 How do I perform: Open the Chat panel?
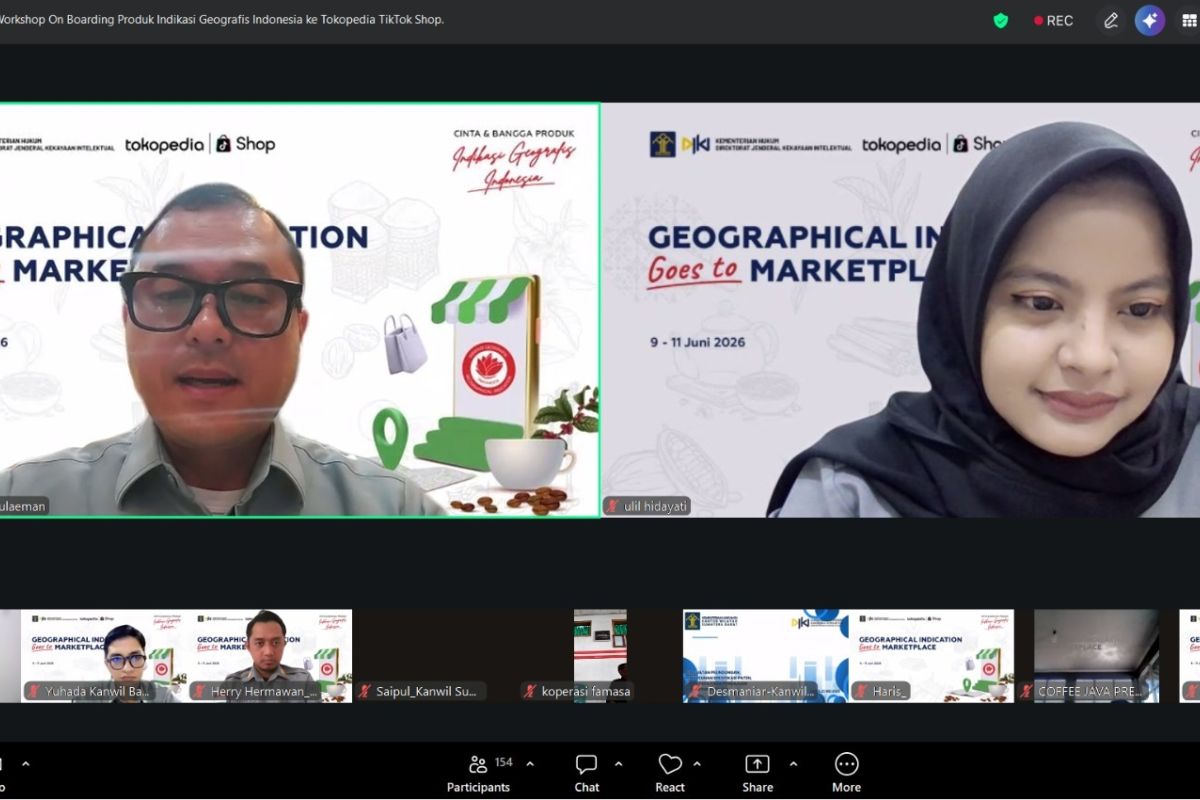(587, 773)
